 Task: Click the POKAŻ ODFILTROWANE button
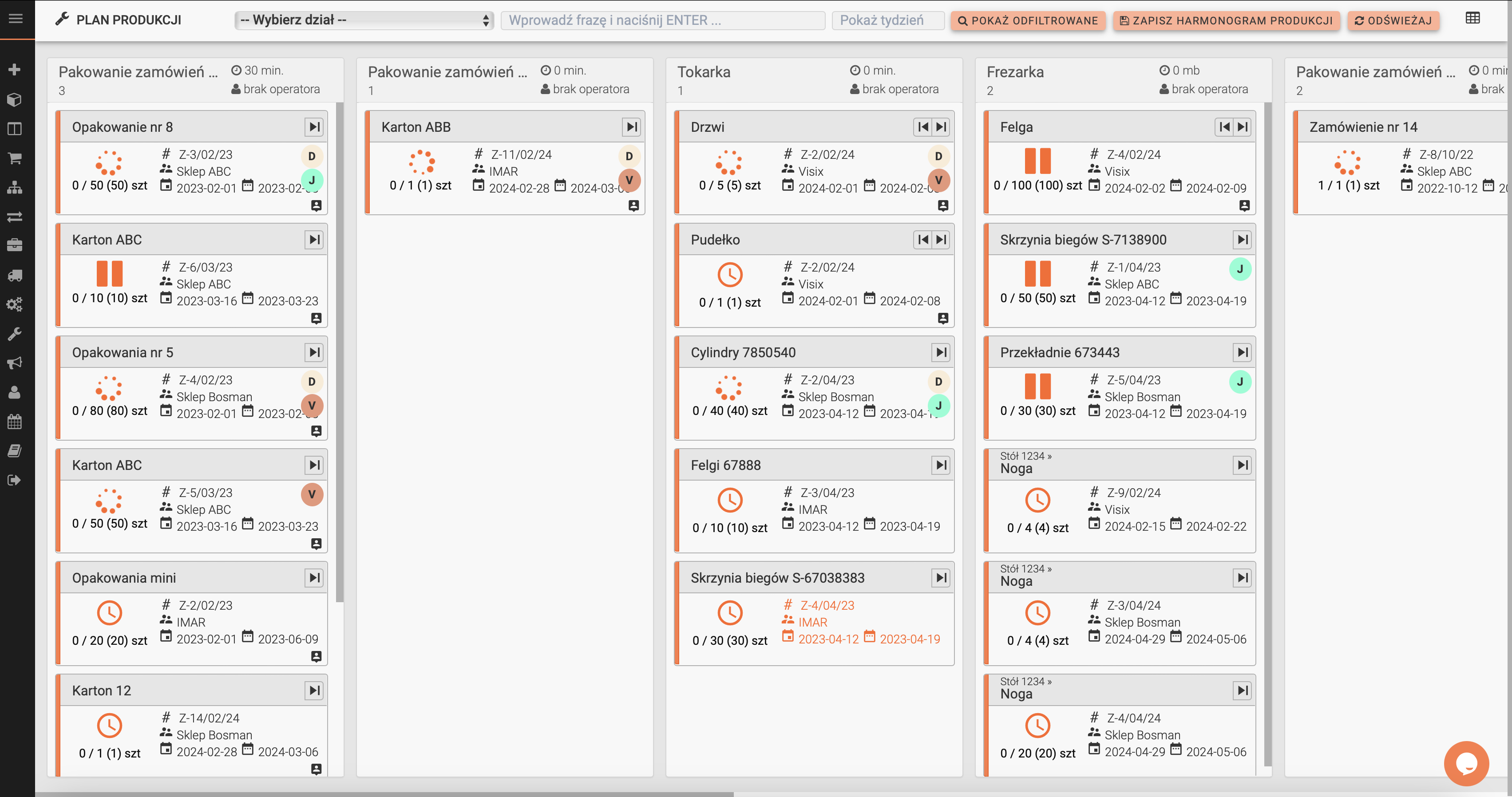click(1028, 20)
